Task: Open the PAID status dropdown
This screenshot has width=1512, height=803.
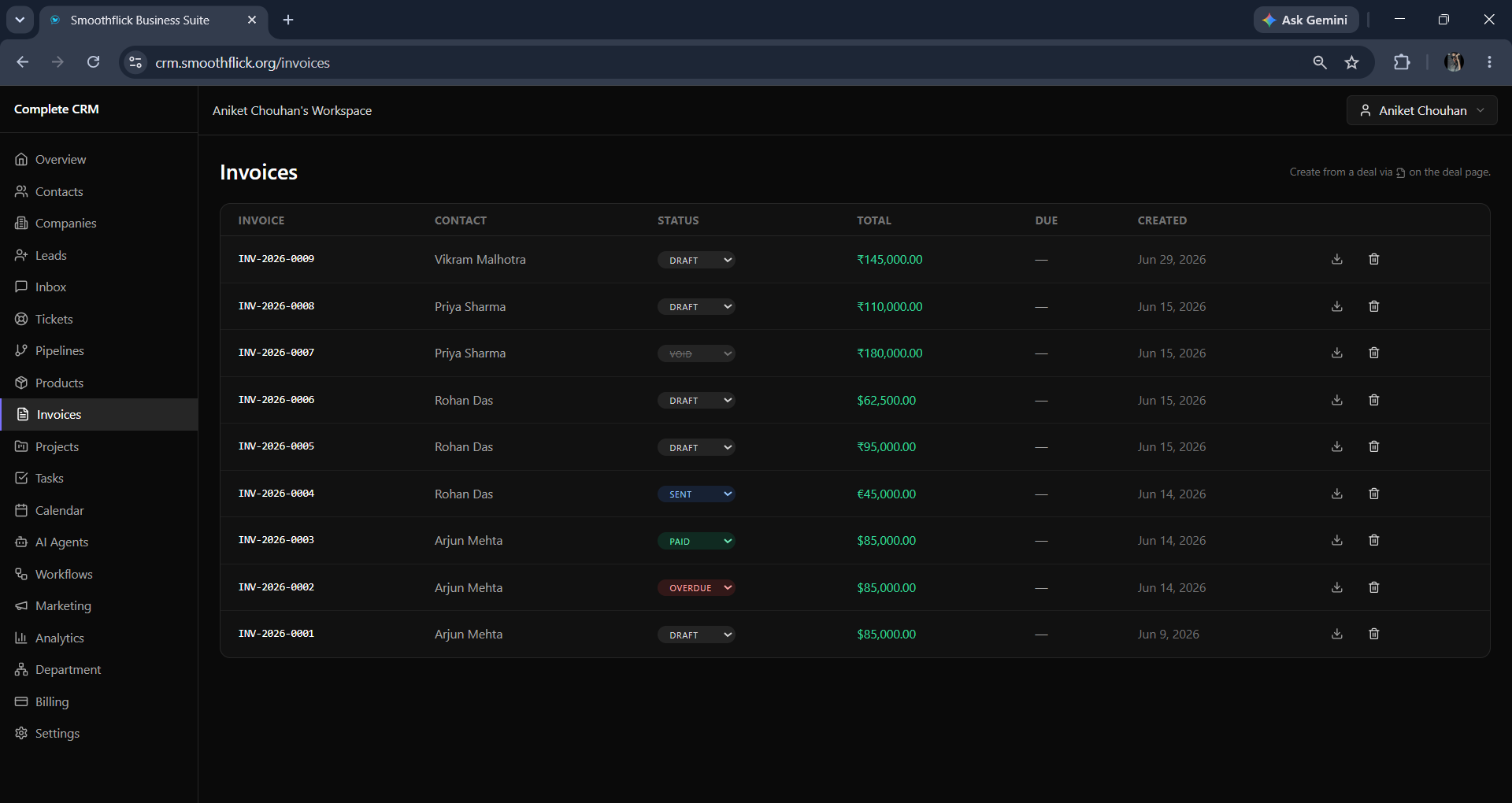Action: click(696, 541)
